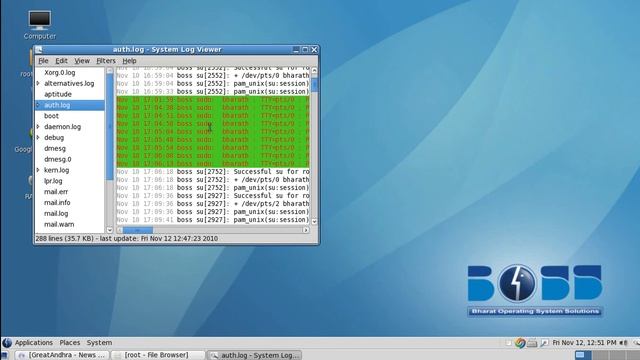Open the Applications panel menu
This screenshot has height=360, width=640.
[34, 342]
